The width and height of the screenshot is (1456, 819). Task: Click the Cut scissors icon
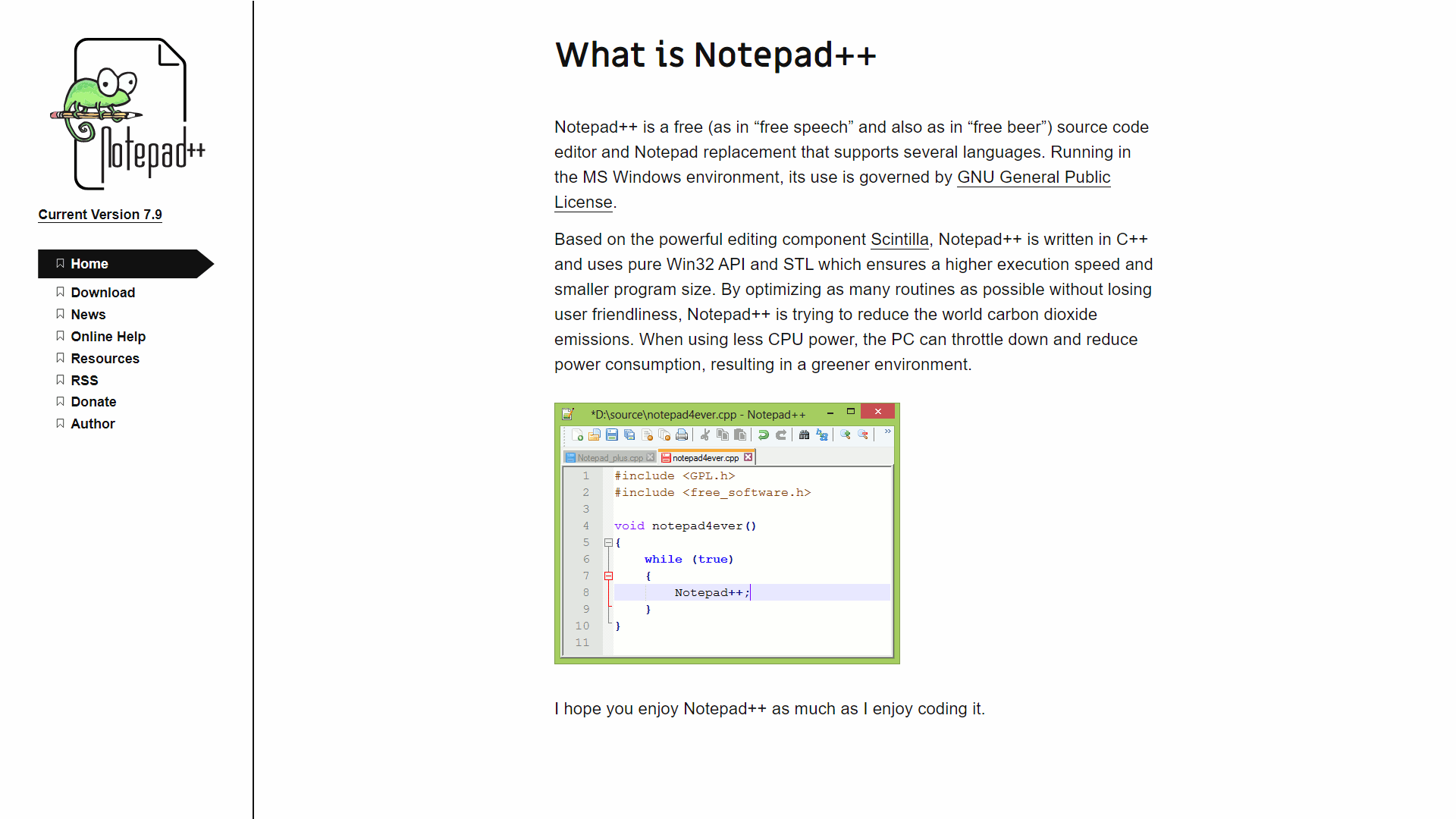coord(706,435)
